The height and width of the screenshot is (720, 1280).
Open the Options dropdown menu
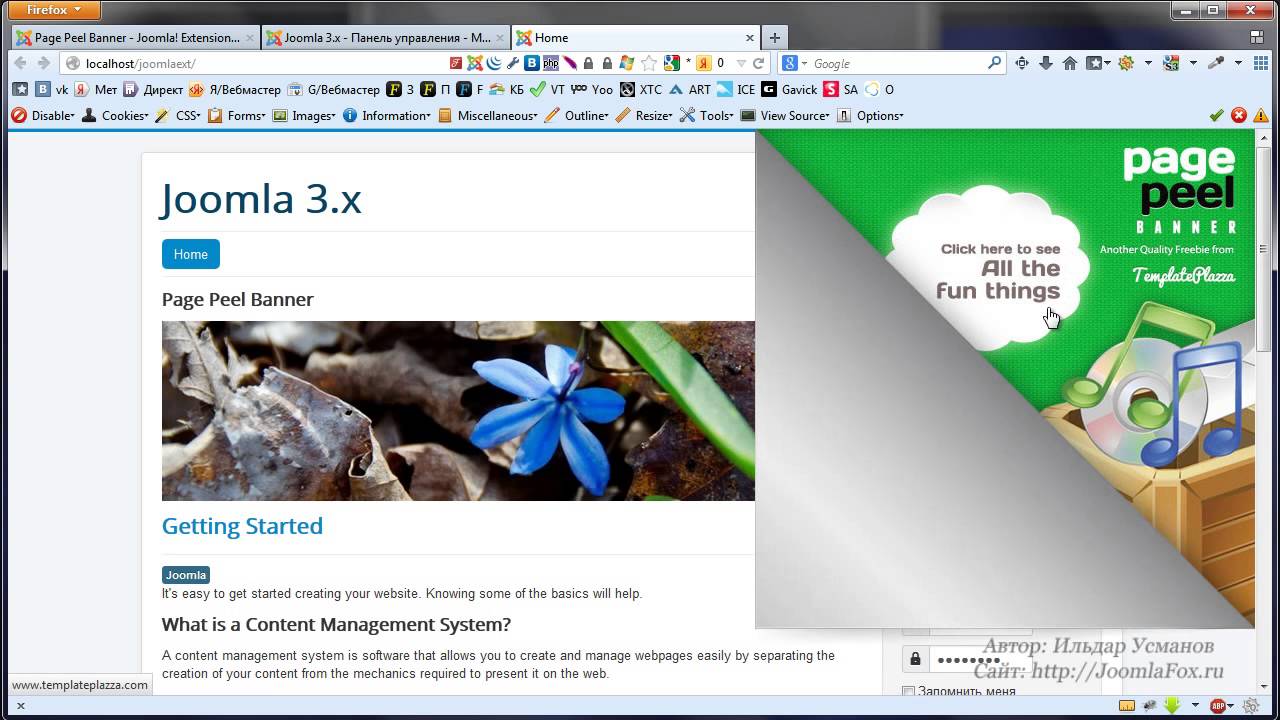870,115
